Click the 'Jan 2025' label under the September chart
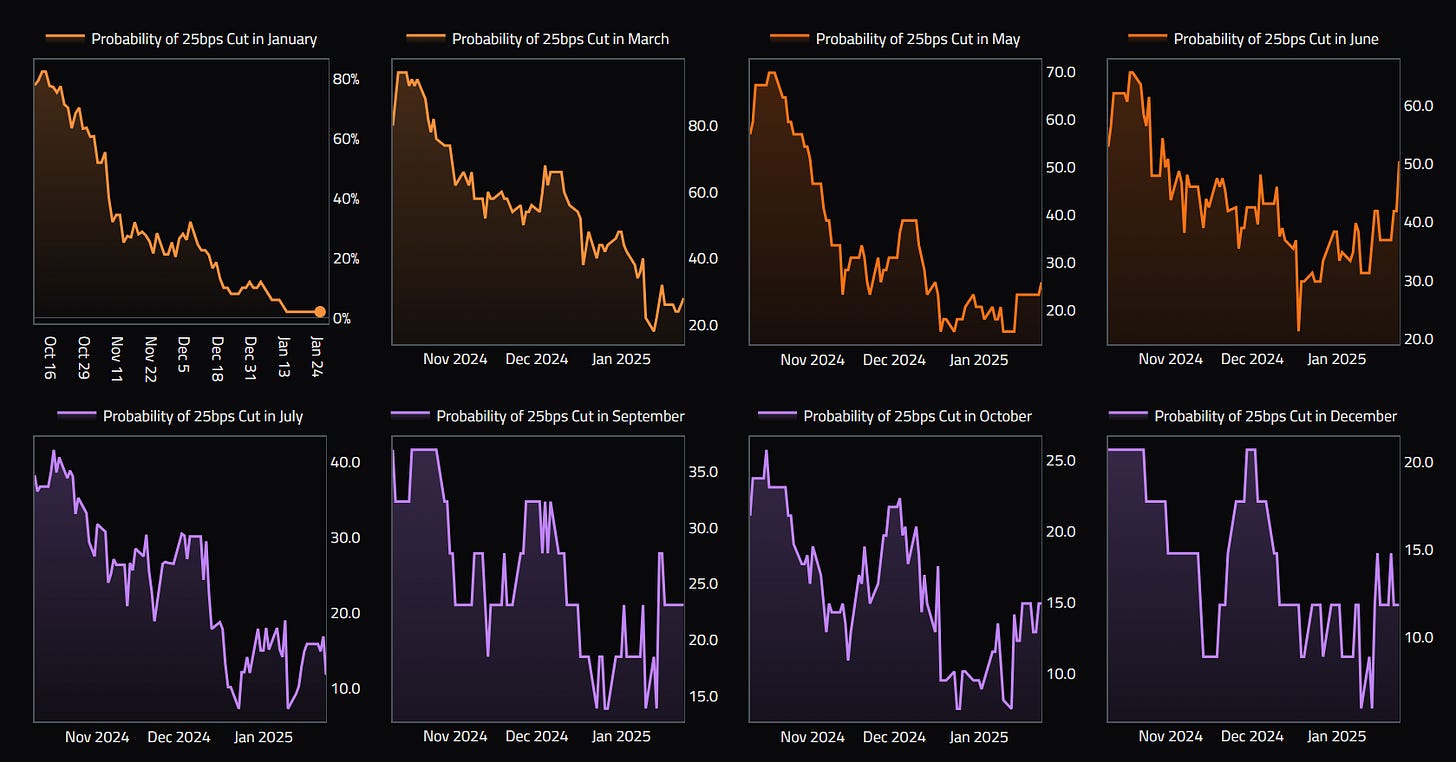1456x762 pixels. [x=620, y=737]
